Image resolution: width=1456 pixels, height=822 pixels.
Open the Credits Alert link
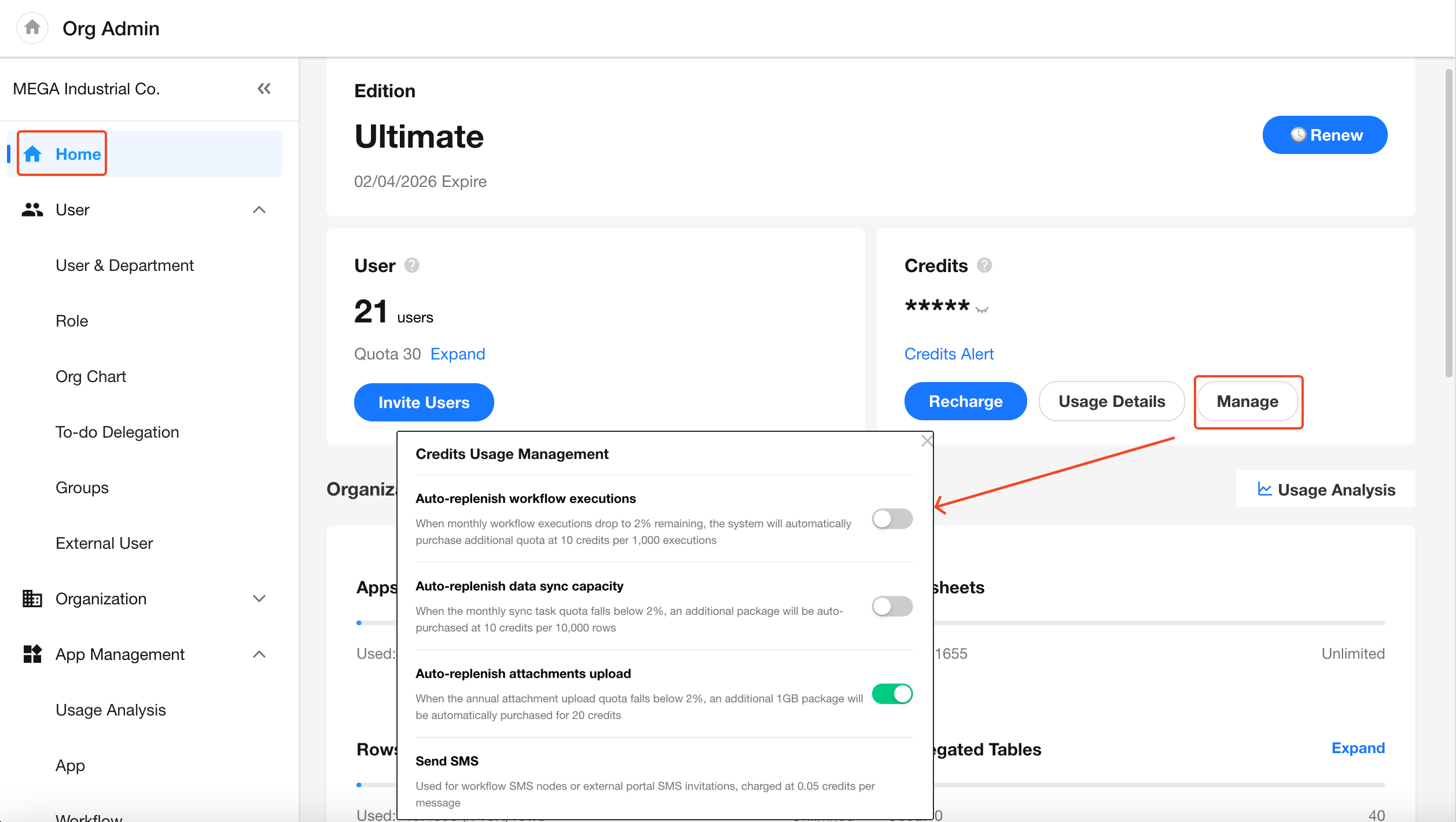(948, 354)
